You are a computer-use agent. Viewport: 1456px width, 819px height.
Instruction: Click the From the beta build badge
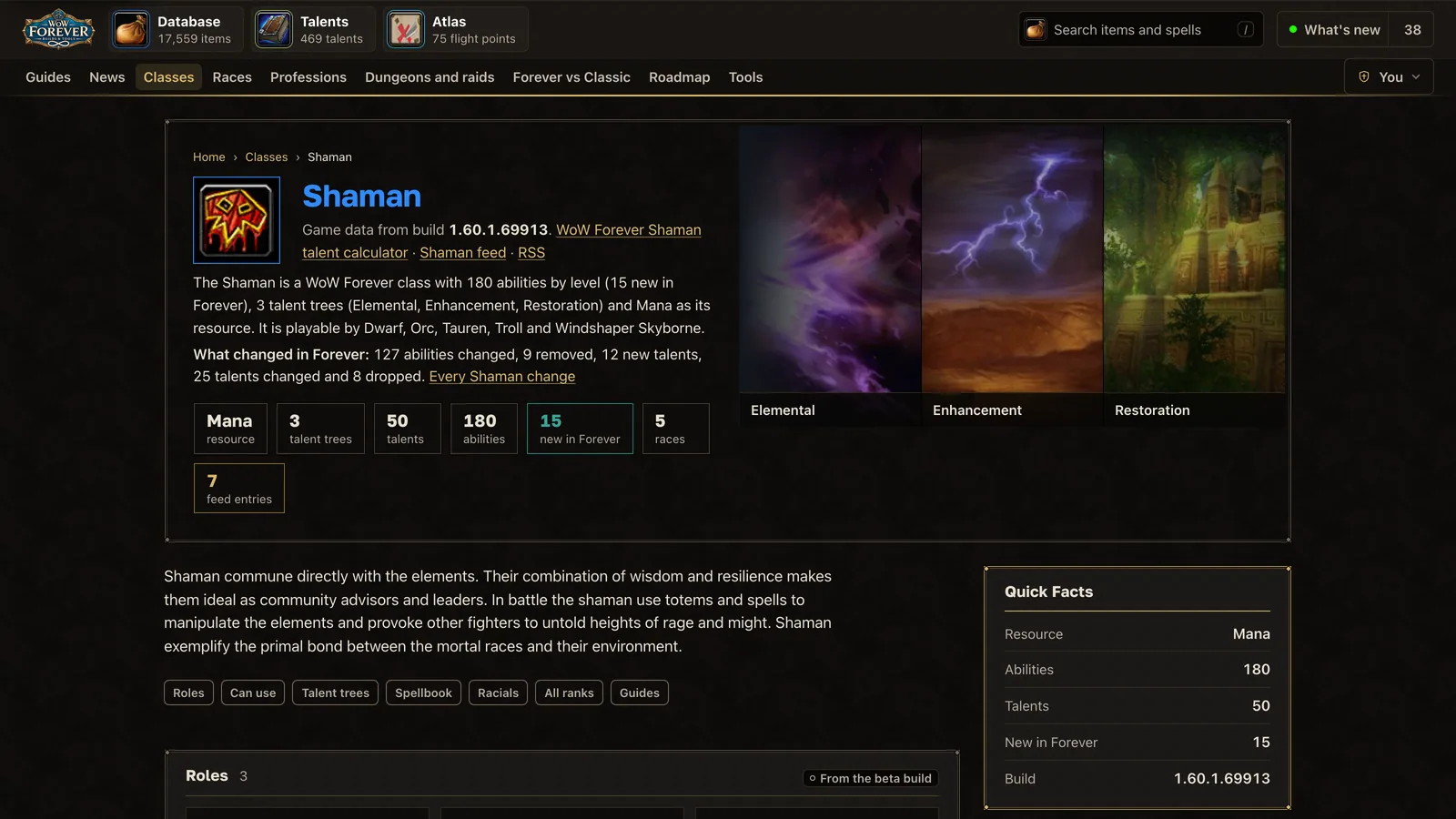point(870,779)
